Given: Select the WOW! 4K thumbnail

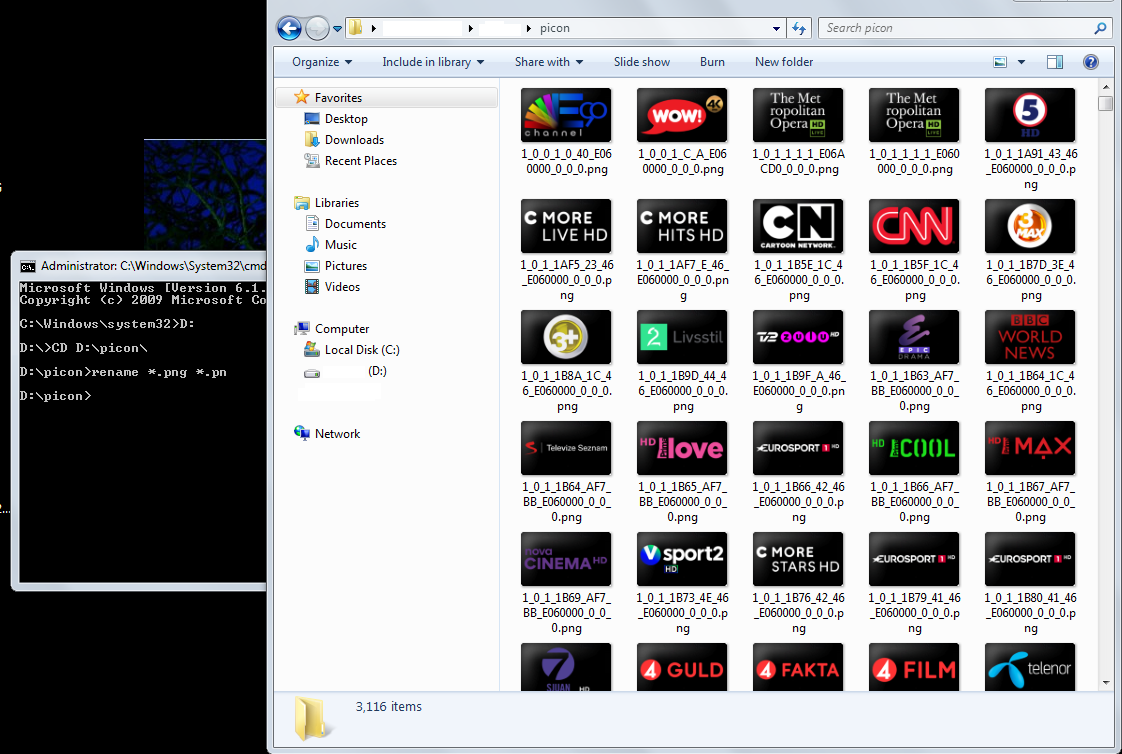Looking at the screenshot, I should click(x=682, y=115).
